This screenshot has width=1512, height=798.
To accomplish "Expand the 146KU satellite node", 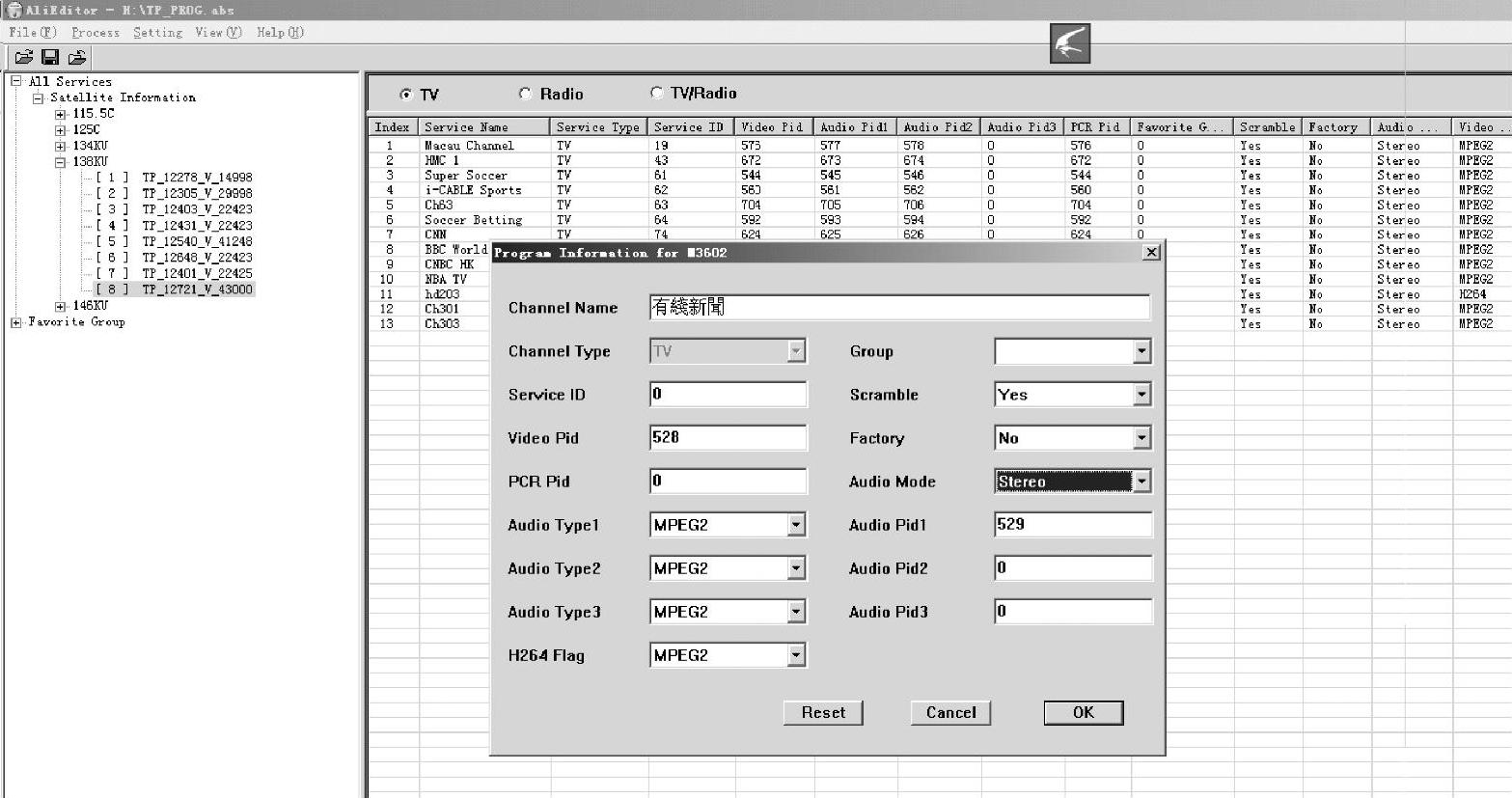I will tap(61, 306).
